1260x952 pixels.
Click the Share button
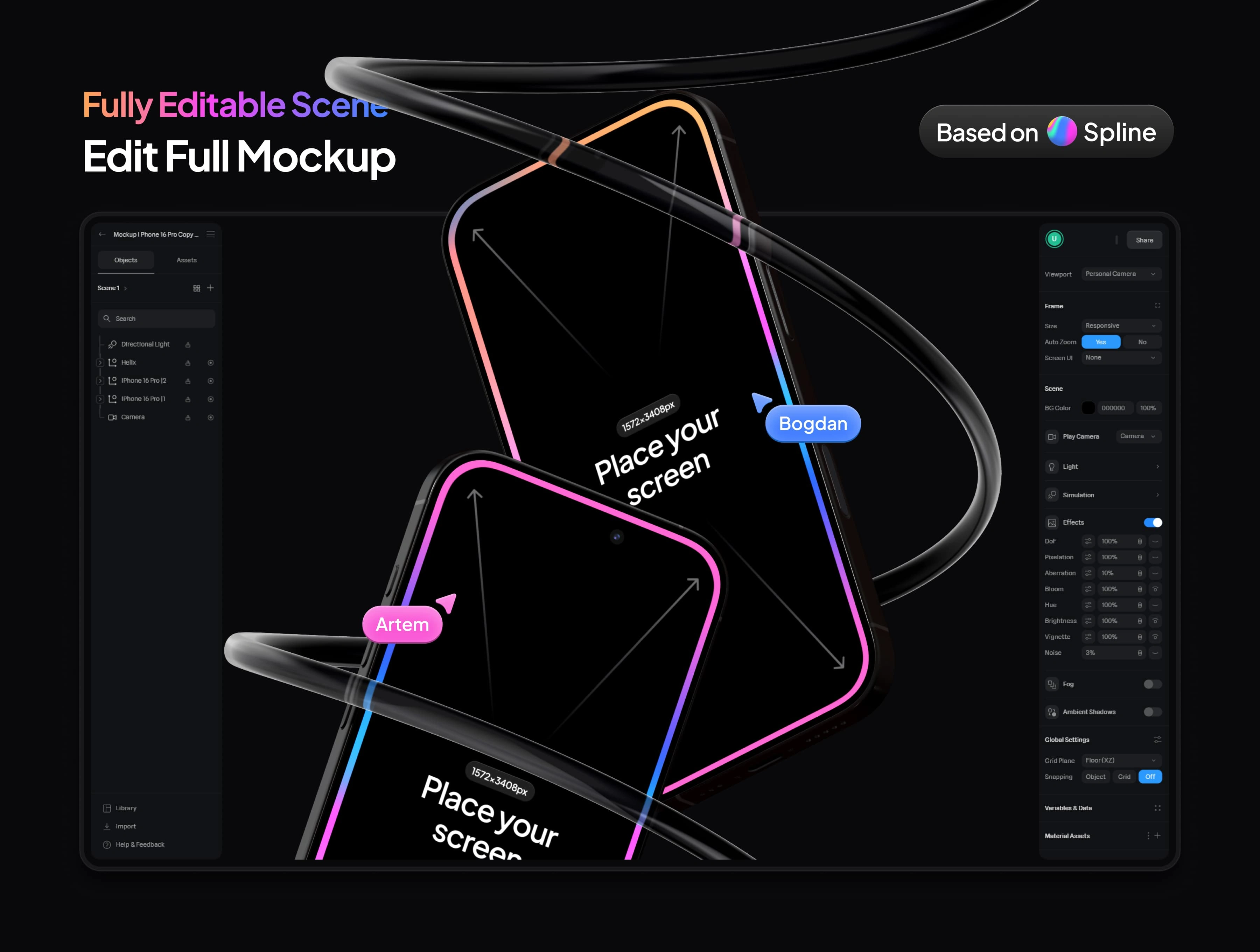coord(1144,240)
